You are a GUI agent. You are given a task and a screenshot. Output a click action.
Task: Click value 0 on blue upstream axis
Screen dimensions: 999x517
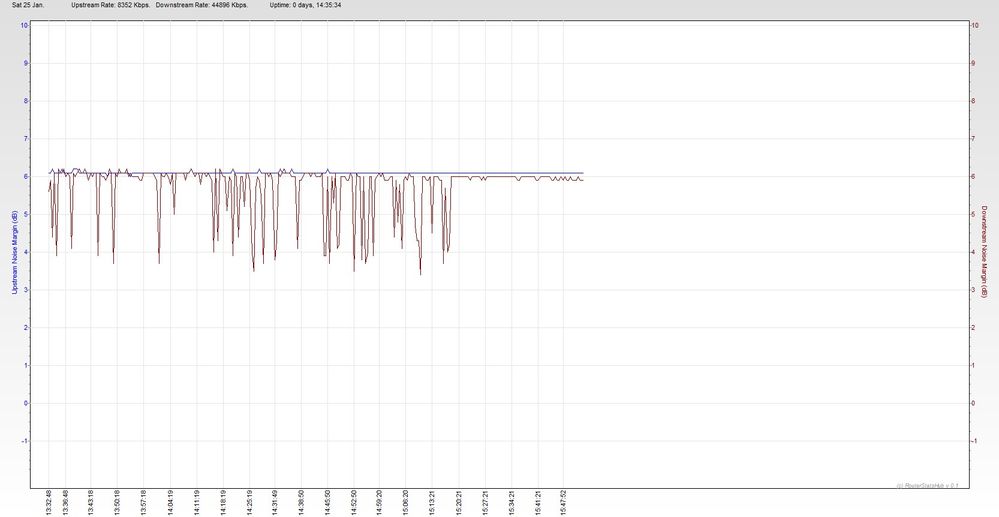[x=26, y=403]
